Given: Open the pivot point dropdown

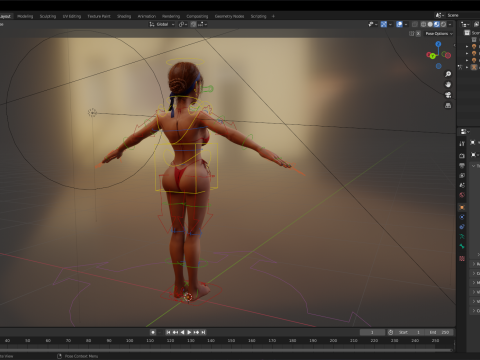Looking at the screenshot, I should coord(183,24).
